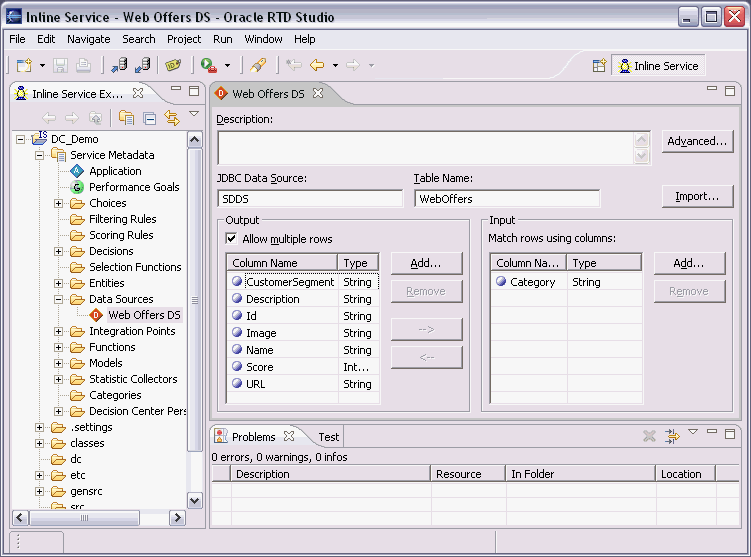Maximize the Problems view pane
Viewport: 751px width, 557px height.
(730, 434)
